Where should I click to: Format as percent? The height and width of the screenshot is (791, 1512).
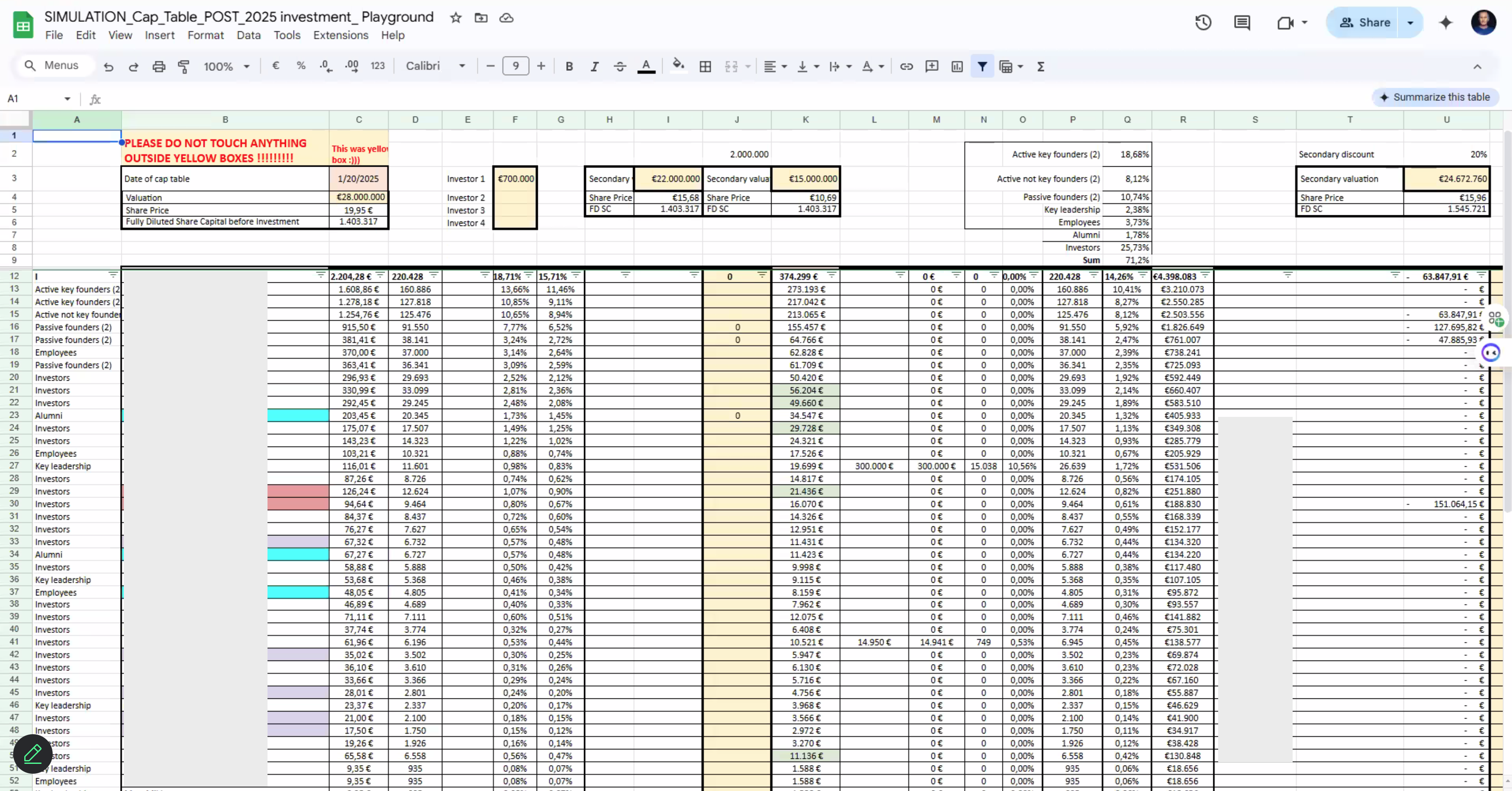point(301,66)
